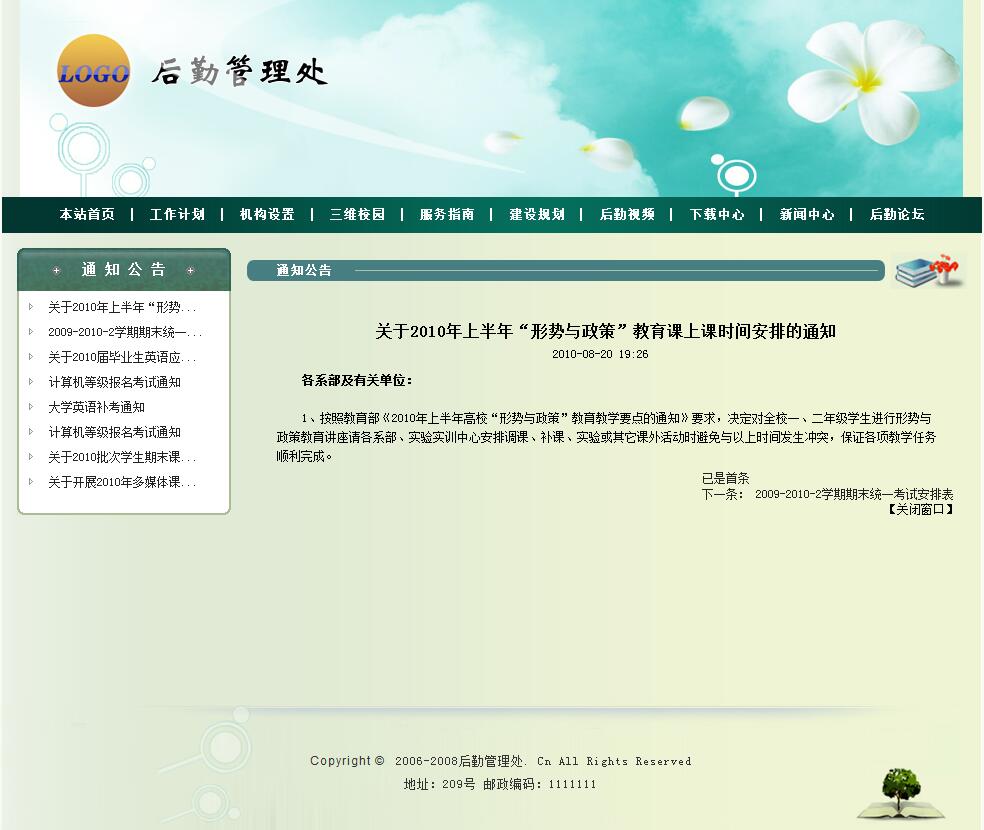
Task: Open notice 关于2010批次学生期末课...
Action: [122, 457]
